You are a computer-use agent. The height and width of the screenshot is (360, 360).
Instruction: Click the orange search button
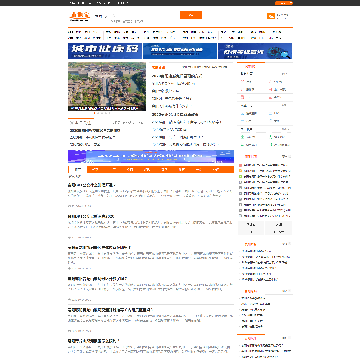191,15
